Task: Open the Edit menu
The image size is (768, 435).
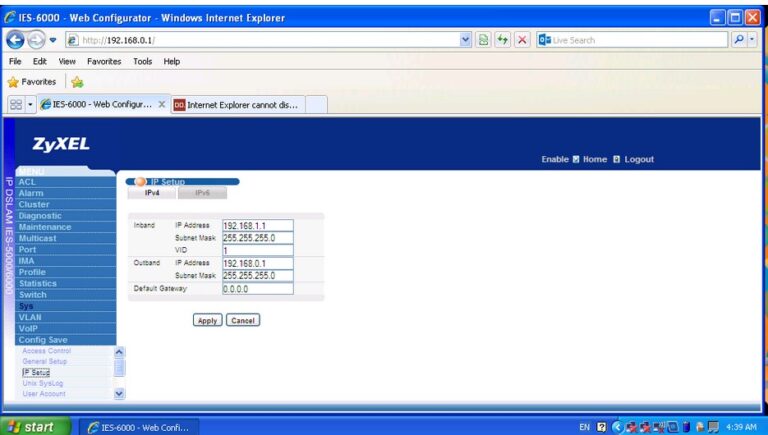Action: tap(40, 61)
